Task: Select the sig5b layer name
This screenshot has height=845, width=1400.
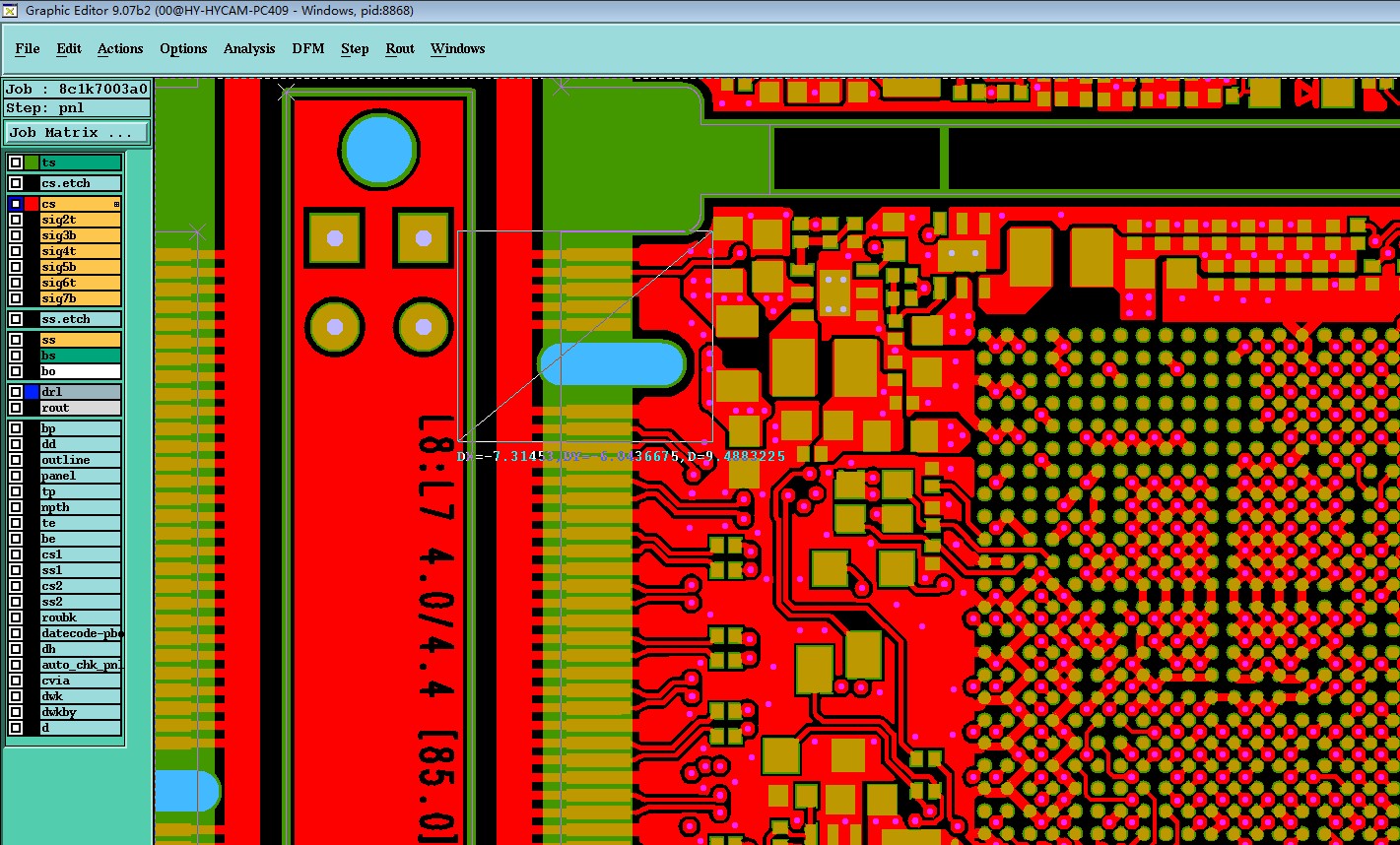Action: (x=80, y=267)
